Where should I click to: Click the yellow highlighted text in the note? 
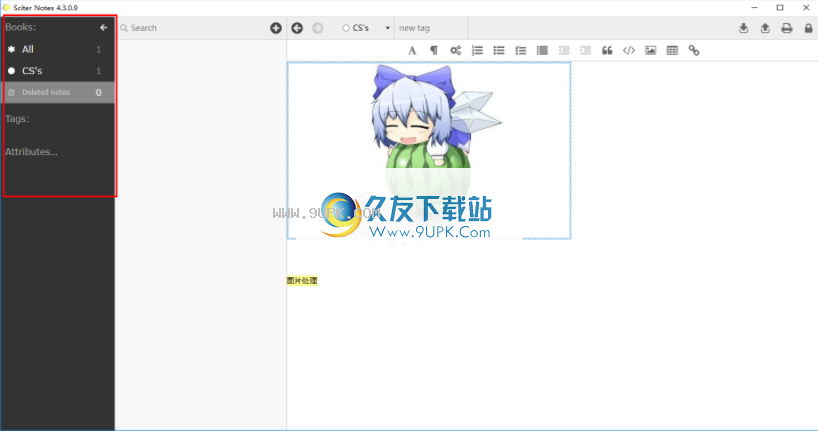click(302, 281)
